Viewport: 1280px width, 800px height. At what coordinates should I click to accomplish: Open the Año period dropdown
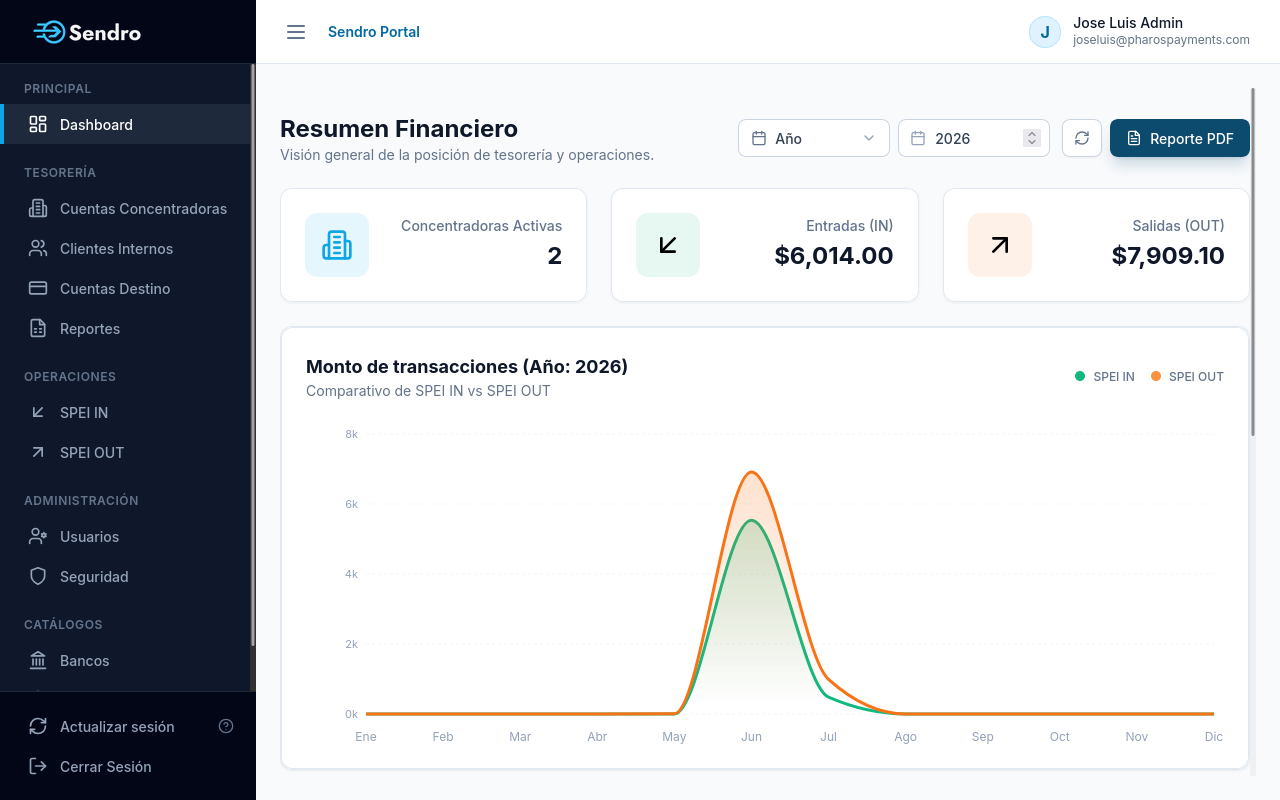click(814, 138)
